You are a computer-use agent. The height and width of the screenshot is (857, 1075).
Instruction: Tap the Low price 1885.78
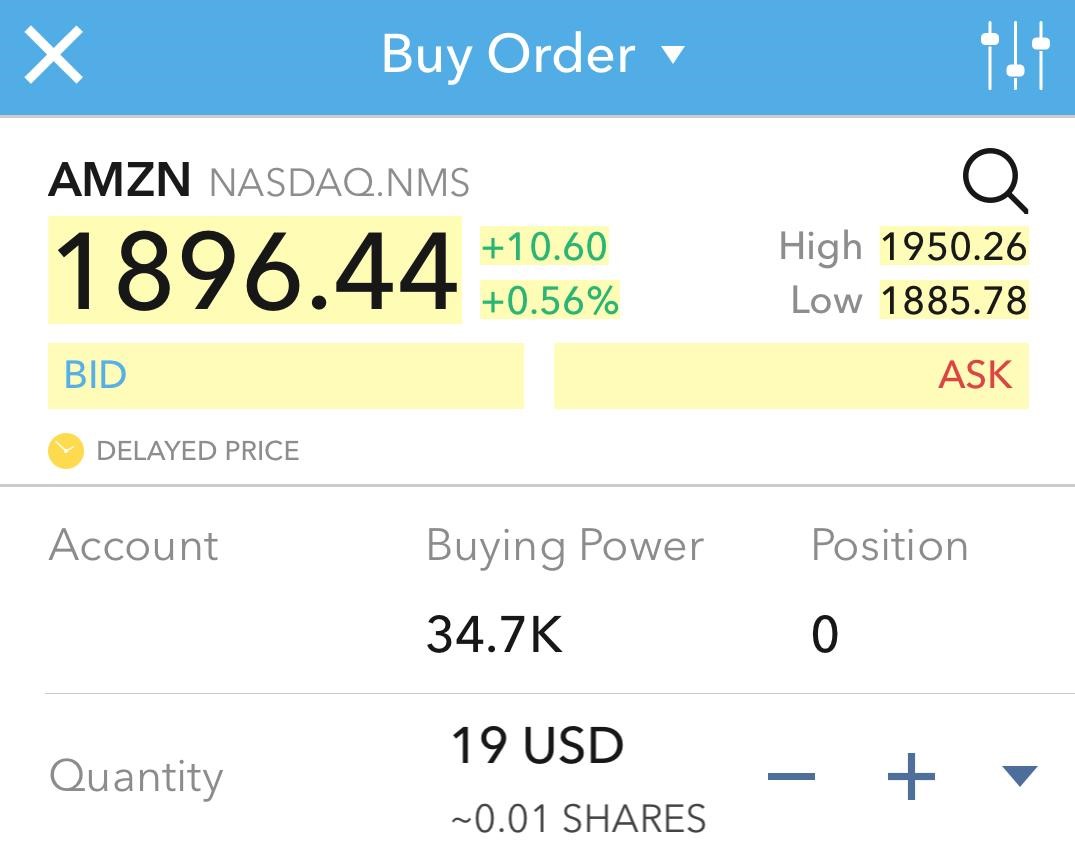[953, 300]
